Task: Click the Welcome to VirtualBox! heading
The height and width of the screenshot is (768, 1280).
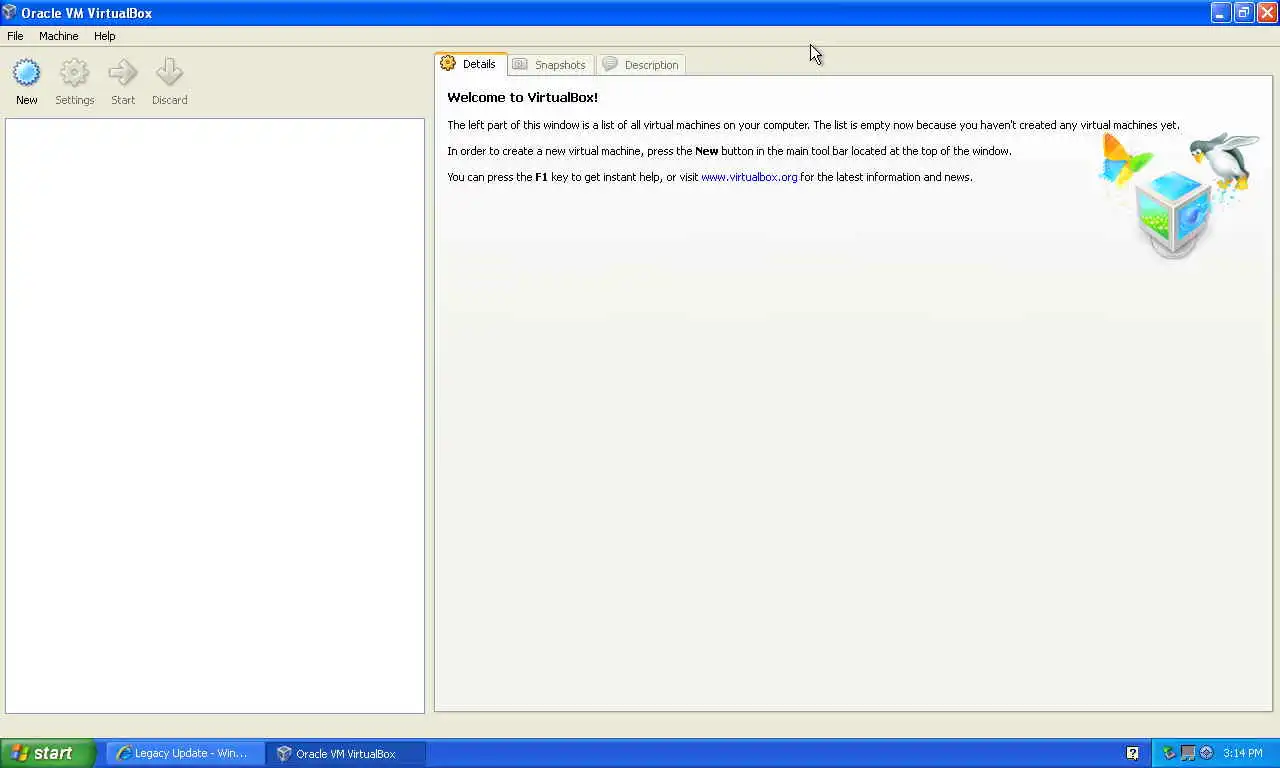Action: [522, 97]
